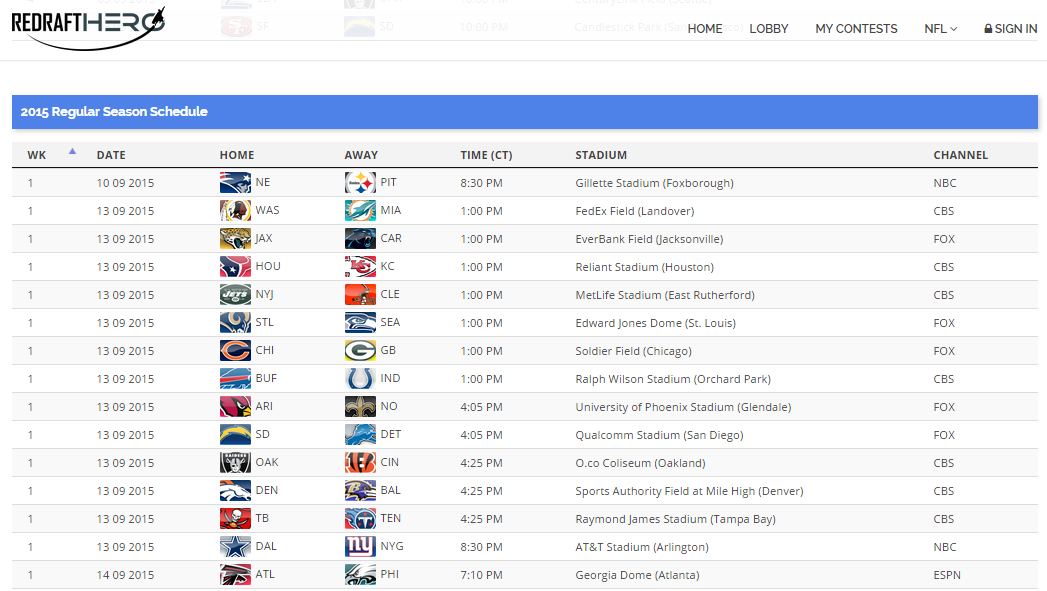Image resolution: width=1047 pixels, height=591 pixels.
Task: Click the SIGN IN link
Action: click(1010, 29)
